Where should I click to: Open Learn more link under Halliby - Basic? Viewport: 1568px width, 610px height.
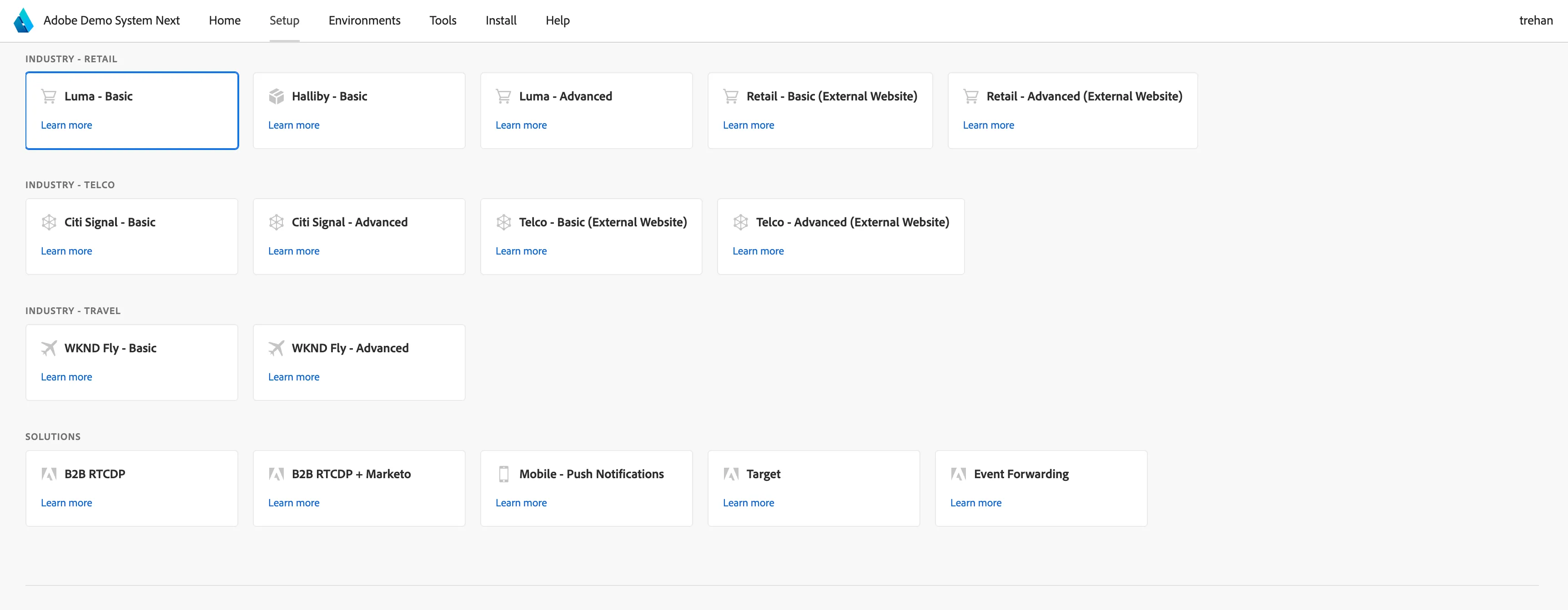coord(294,125)
